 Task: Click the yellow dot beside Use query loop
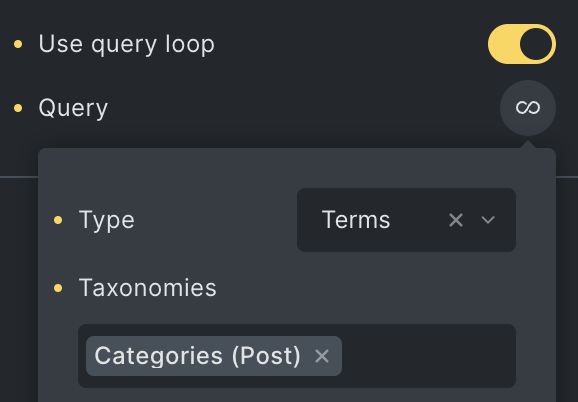18,44
